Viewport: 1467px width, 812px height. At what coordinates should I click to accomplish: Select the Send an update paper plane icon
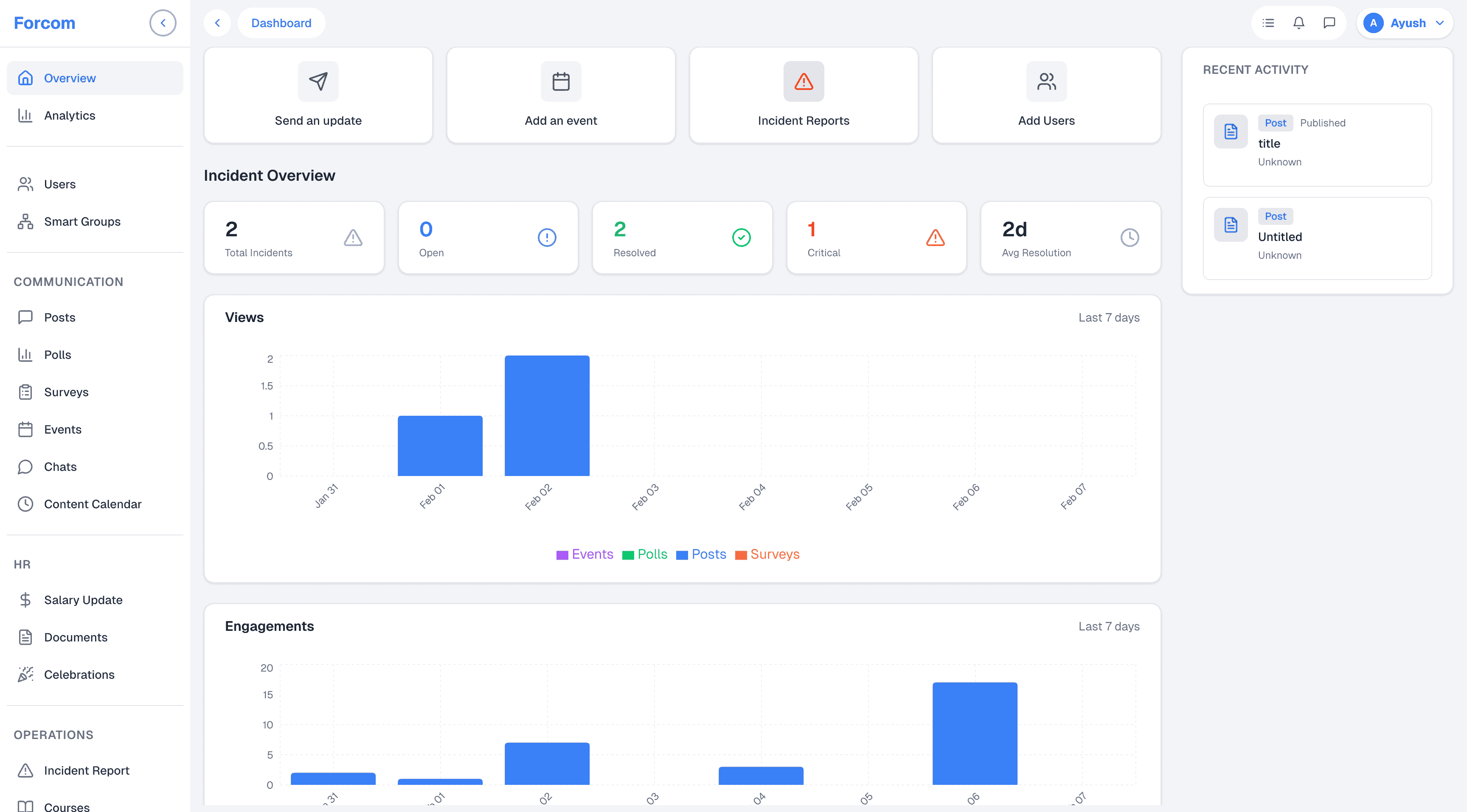318,81
